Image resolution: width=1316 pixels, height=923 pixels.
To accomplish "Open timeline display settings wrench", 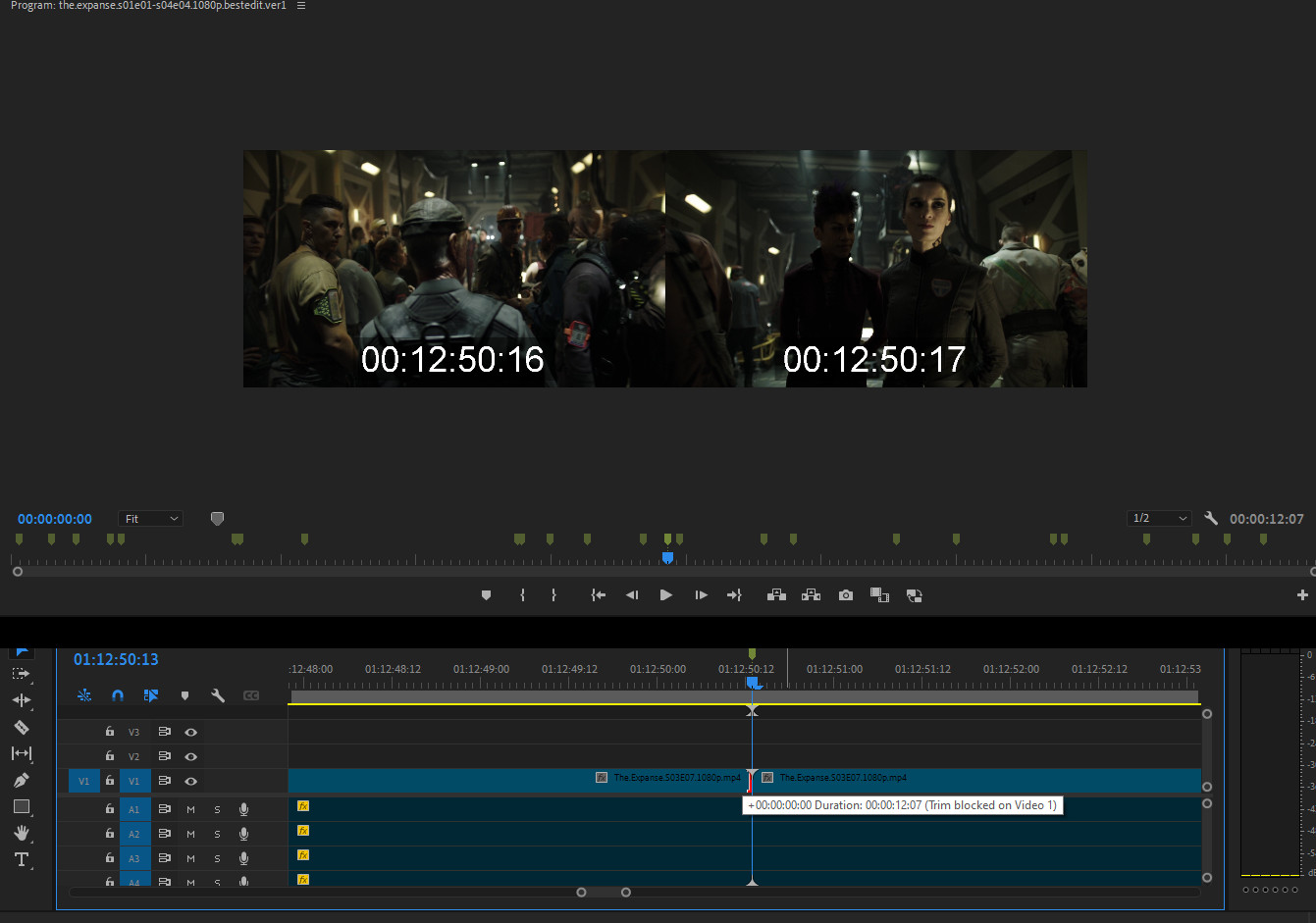I will click(x=218, y=695).
